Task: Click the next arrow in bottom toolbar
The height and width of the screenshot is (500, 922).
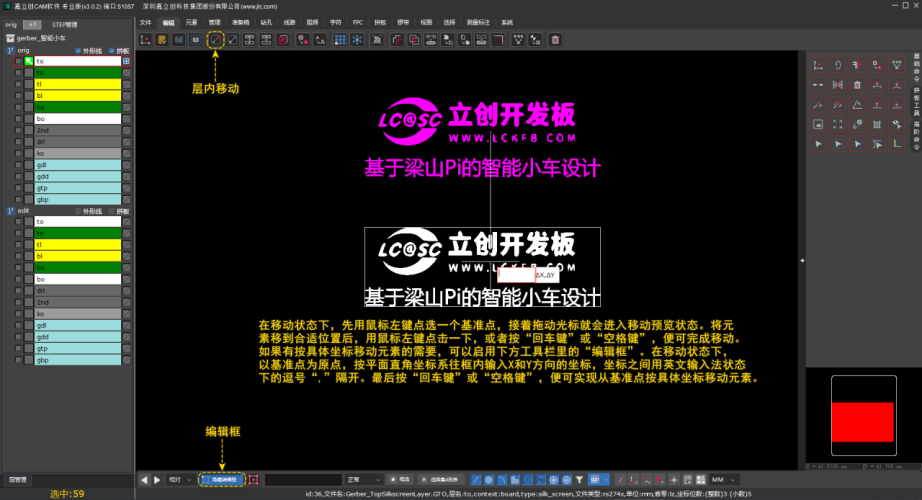Action: [x=157, y=480]
